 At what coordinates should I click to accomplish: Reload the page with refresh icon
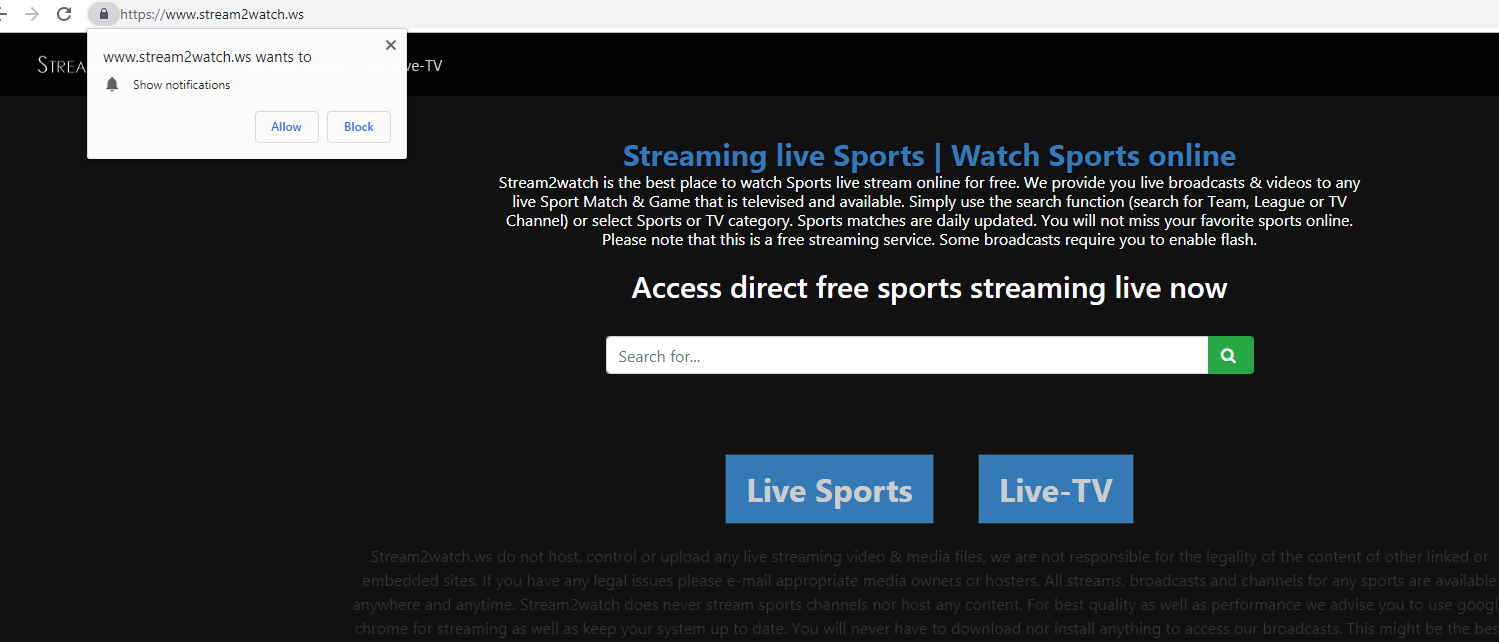[x=64, y=14]
